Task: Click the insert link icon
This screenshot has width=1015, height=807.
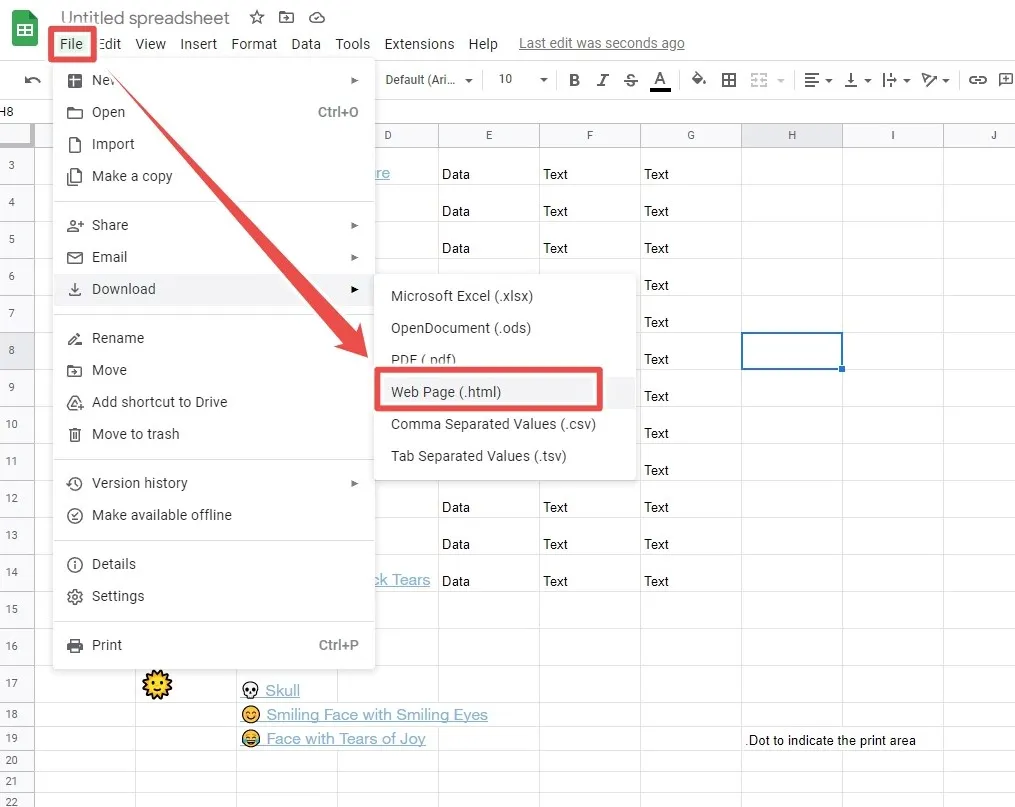Action: pos(977,80)
